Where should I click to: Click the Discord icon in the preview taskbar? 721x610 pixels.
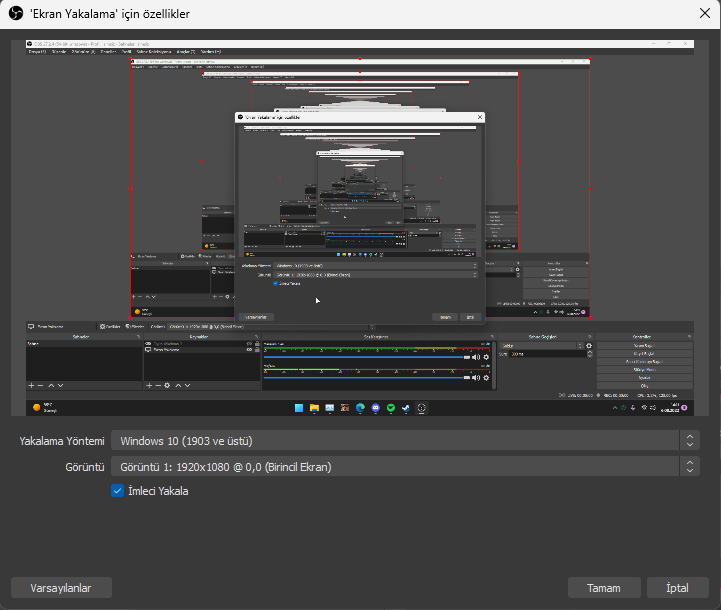point(376,408)
